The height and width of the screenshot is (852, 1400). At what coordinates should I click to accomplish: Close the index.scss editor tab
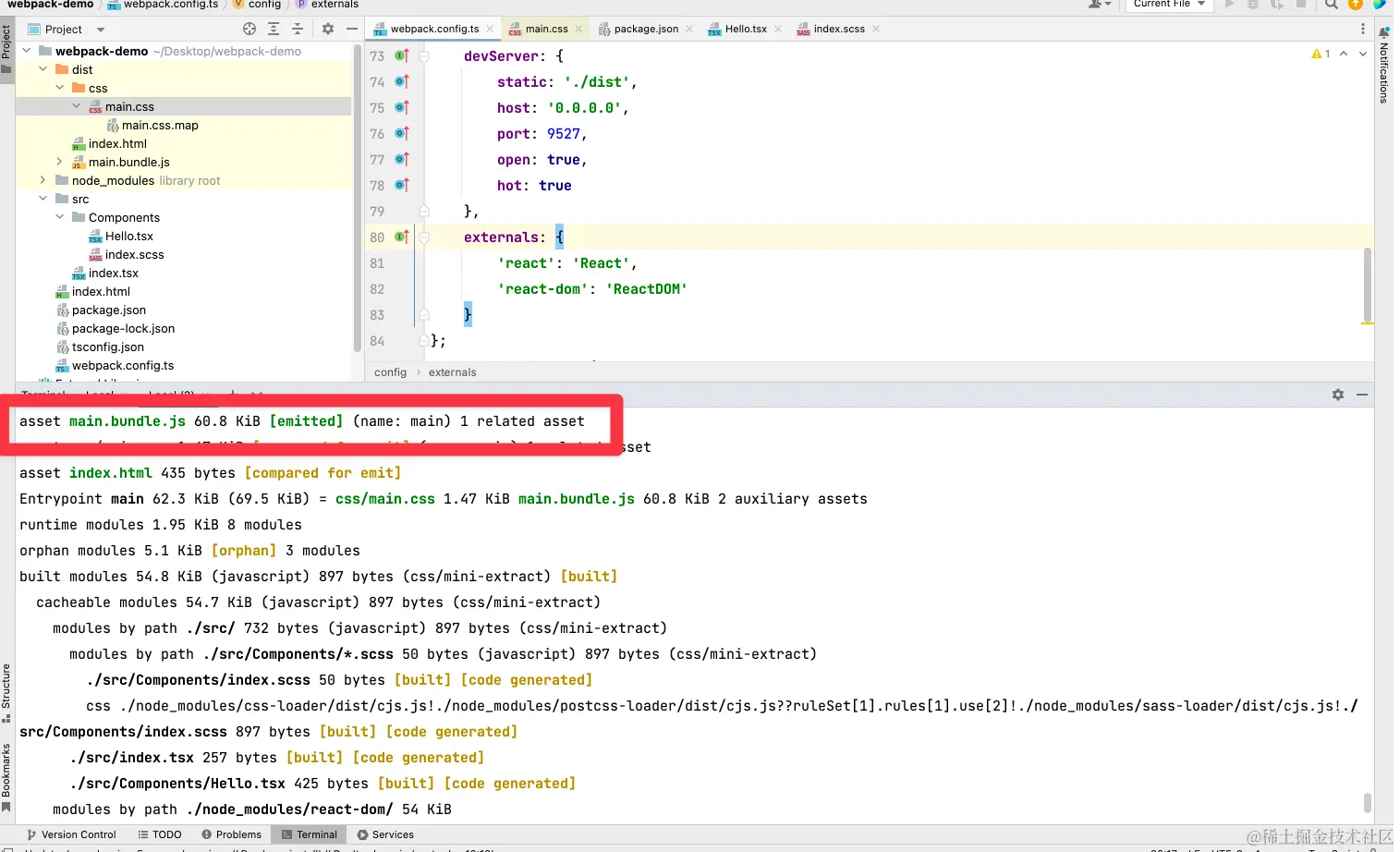pyautogui.click(x=876, y=29)
